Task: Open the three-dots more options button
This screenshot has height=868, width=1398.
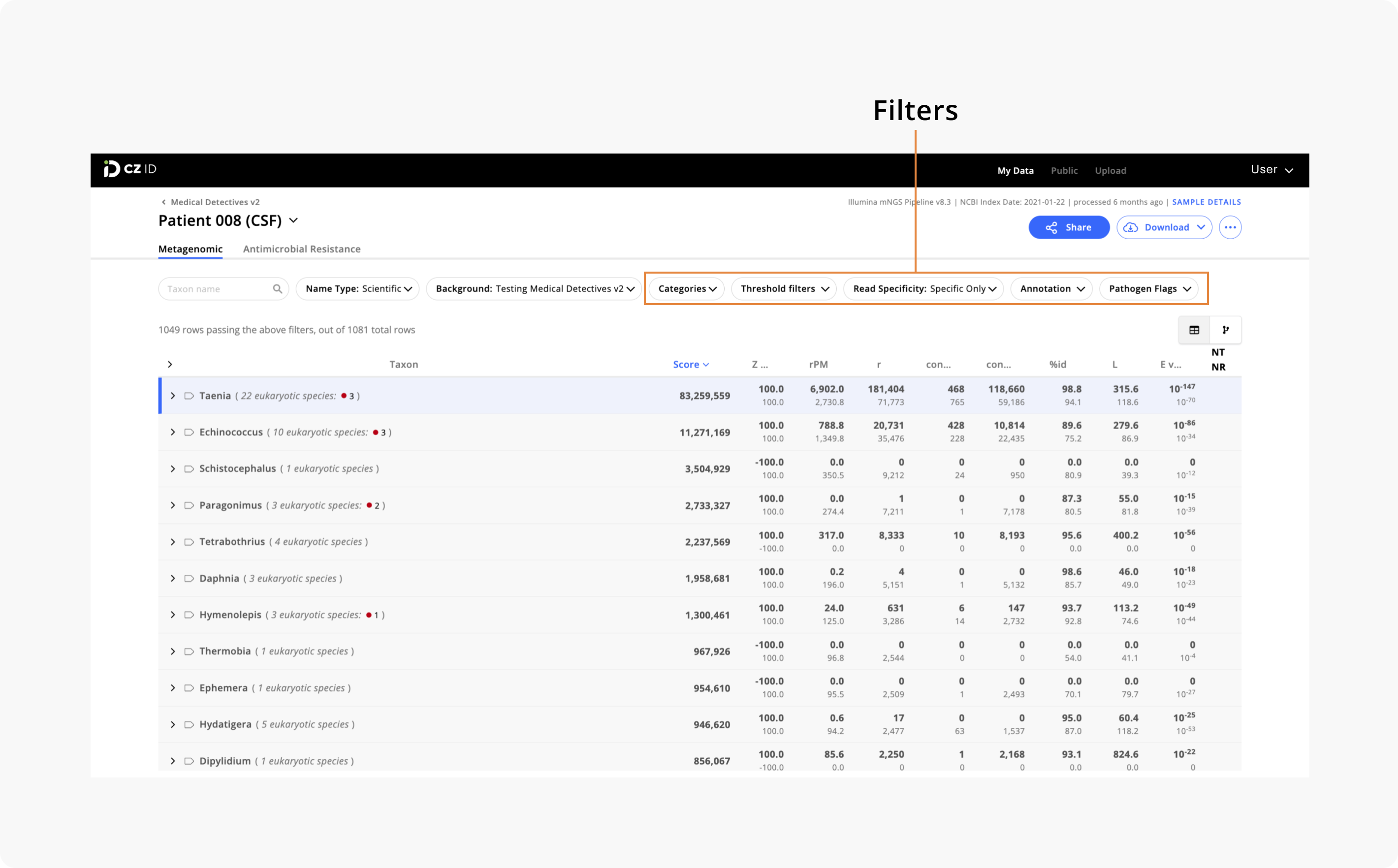Action: coord(1230,227)
